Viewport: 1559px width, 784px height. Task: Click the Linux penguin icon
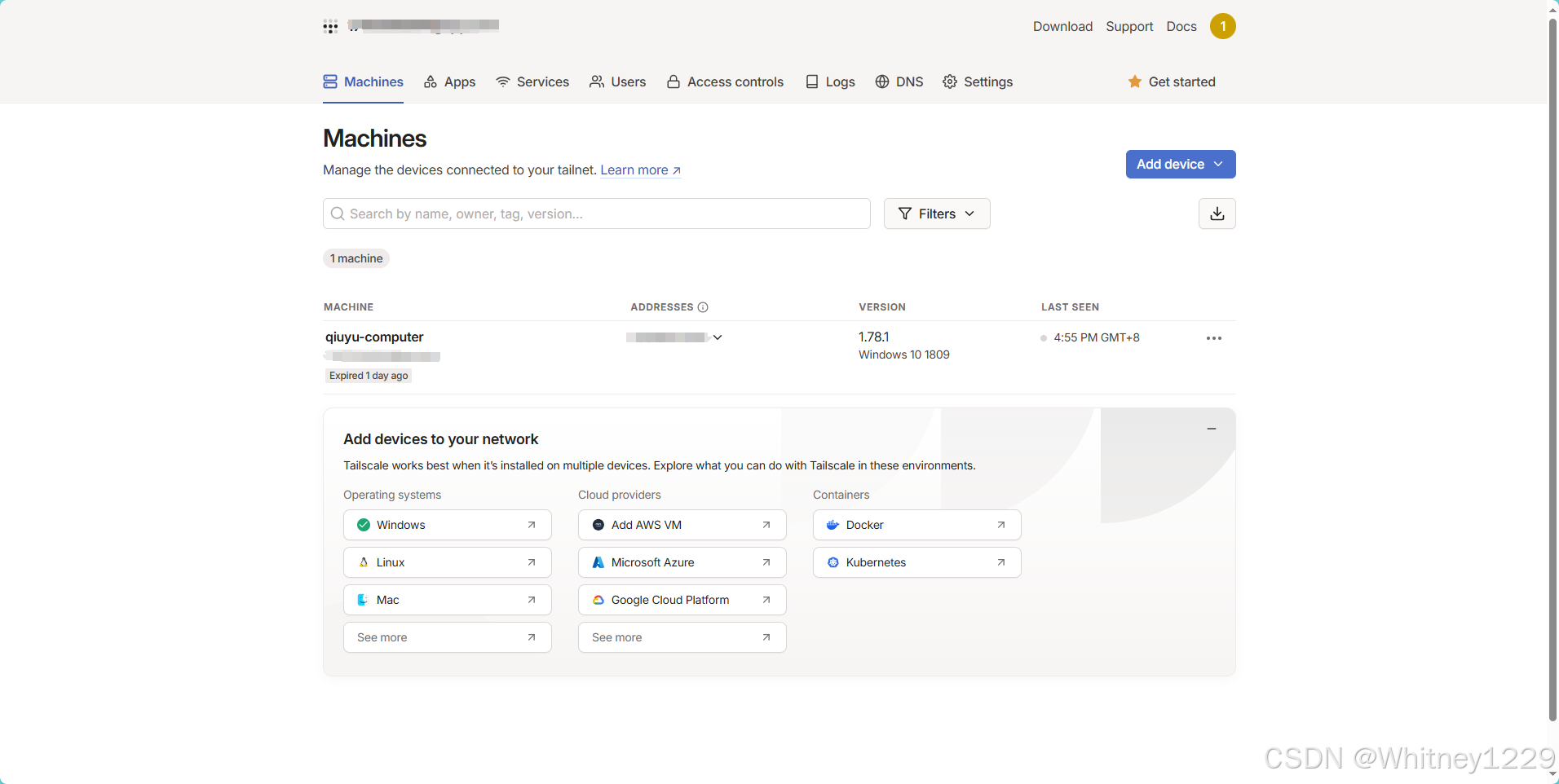[364, 562]
